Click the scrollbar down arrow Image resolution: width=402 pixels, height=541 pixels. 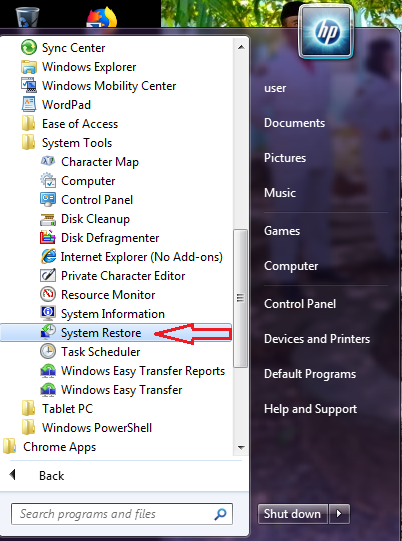click(241, 448)
